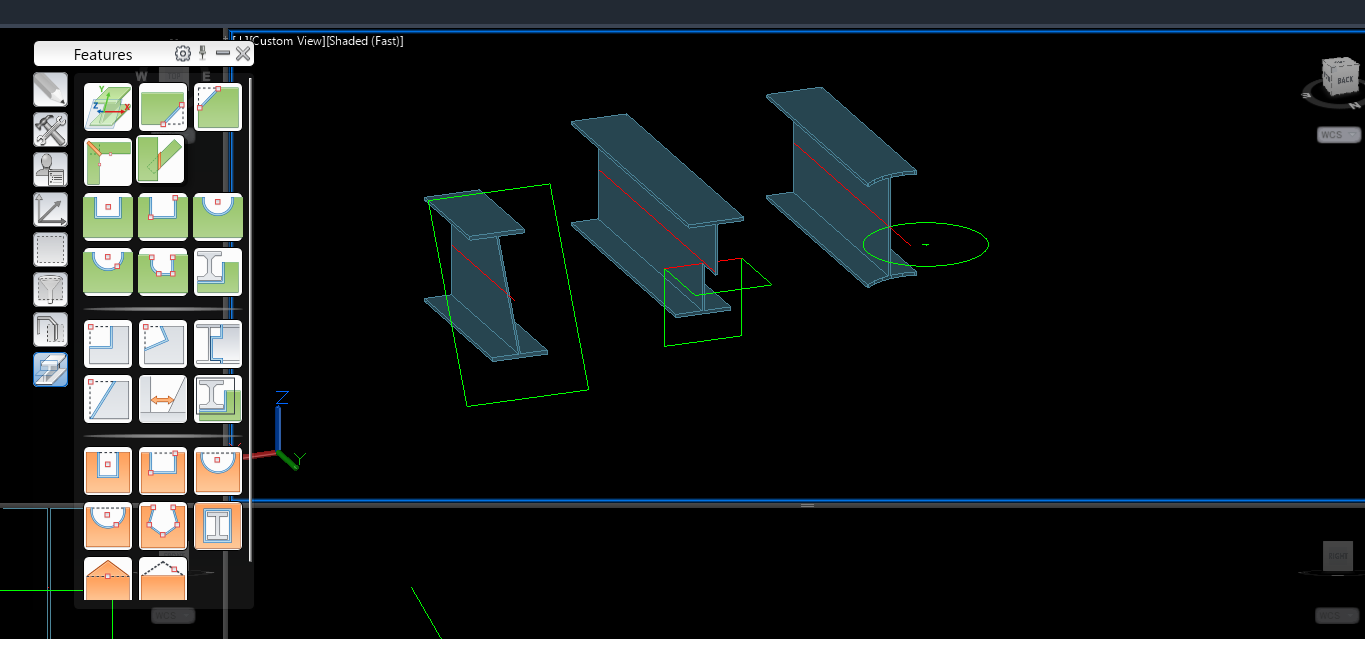Select orange element contour I-beam tool
Viewport: 1365px width, 654px height.
pos(218,526)
